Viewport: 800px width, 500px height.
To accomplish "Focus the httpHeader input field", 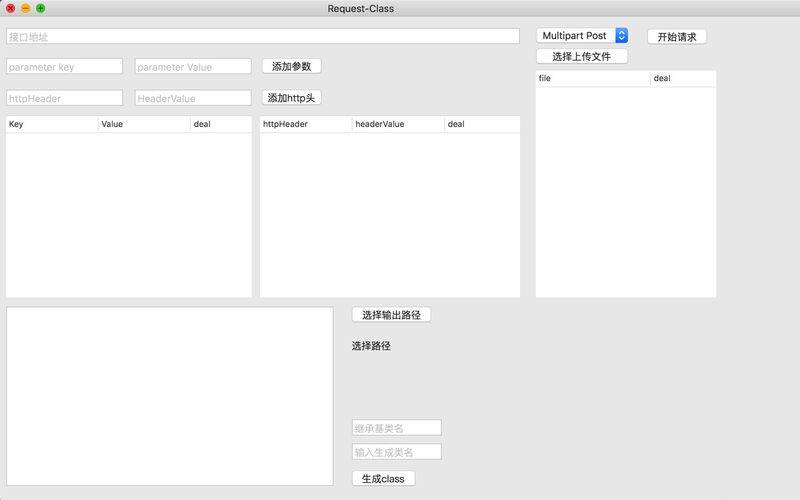I will click(64, 98).
